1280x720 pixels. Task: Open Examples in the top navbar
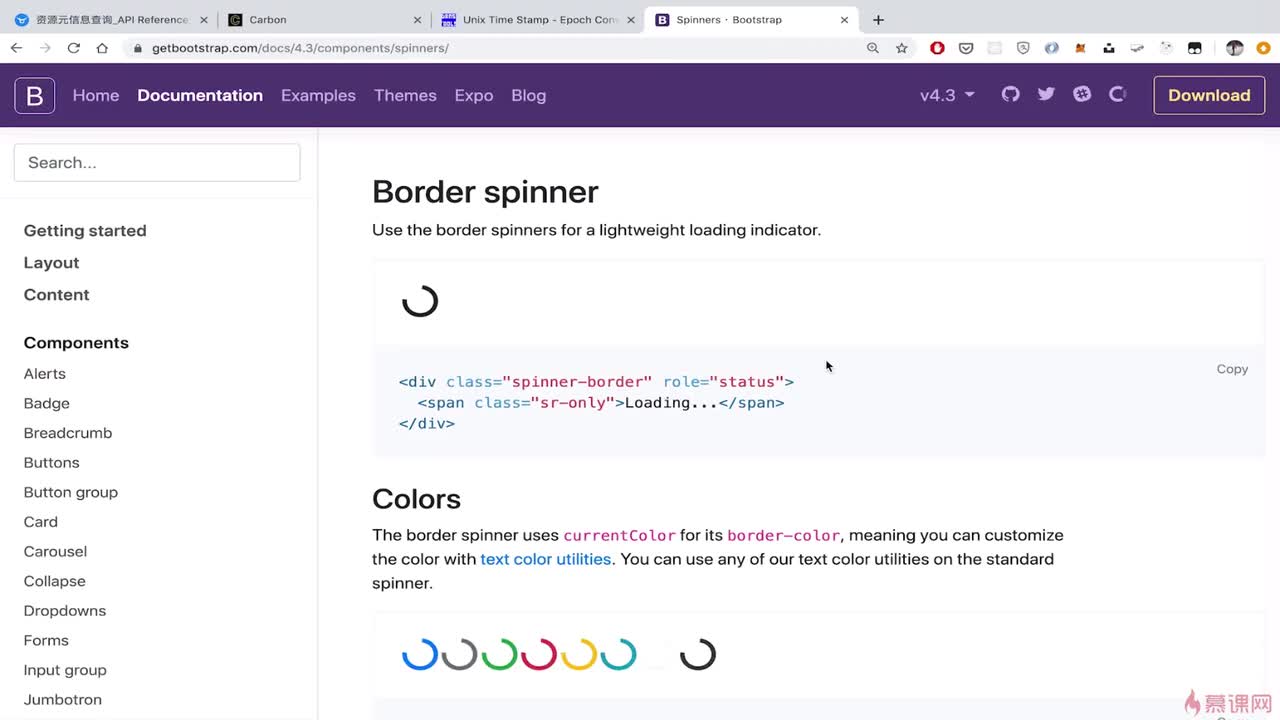coord(318,95)
